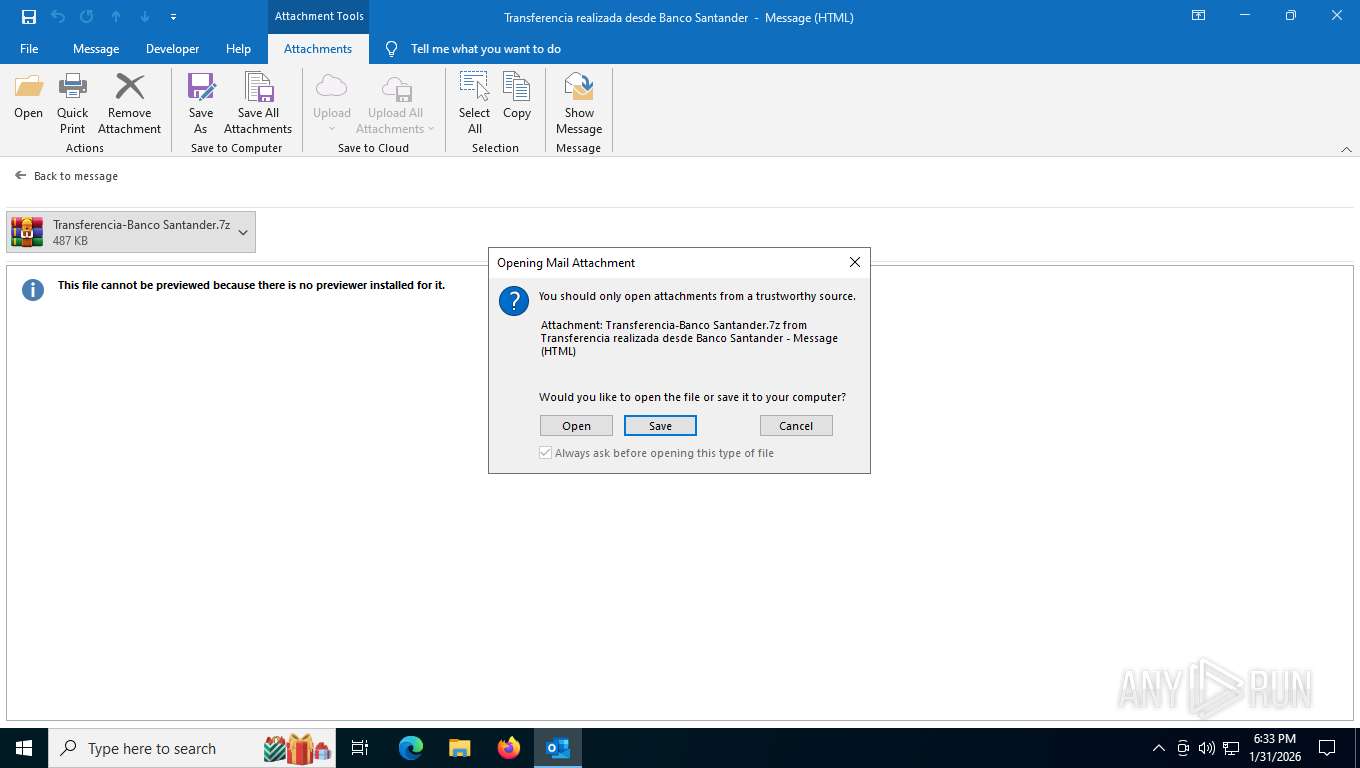Open the Help tab

pyautogui.click(x=238, y=49)
